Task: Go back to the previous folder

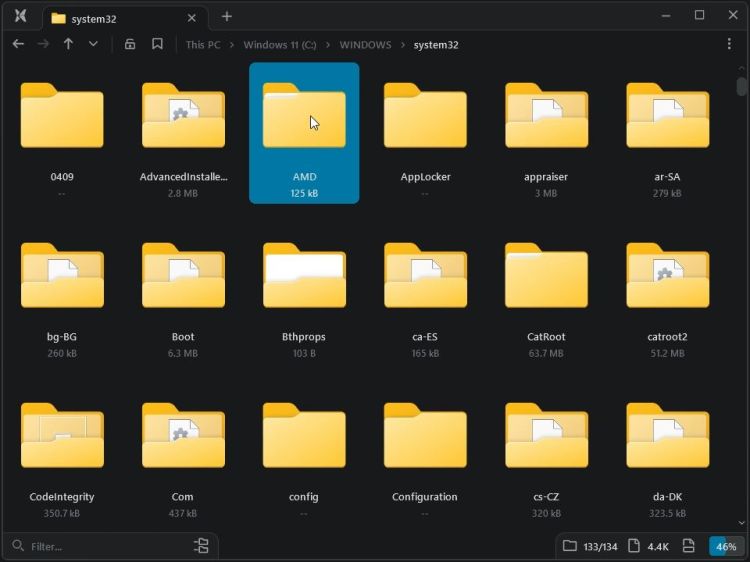Action: click(x=18, y=44)
